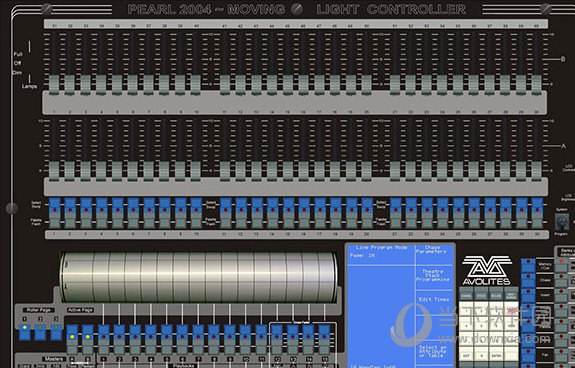Hit grey Palette/Flash button above number 25
The height and width of the screenshot is (368, 575).
458,222
